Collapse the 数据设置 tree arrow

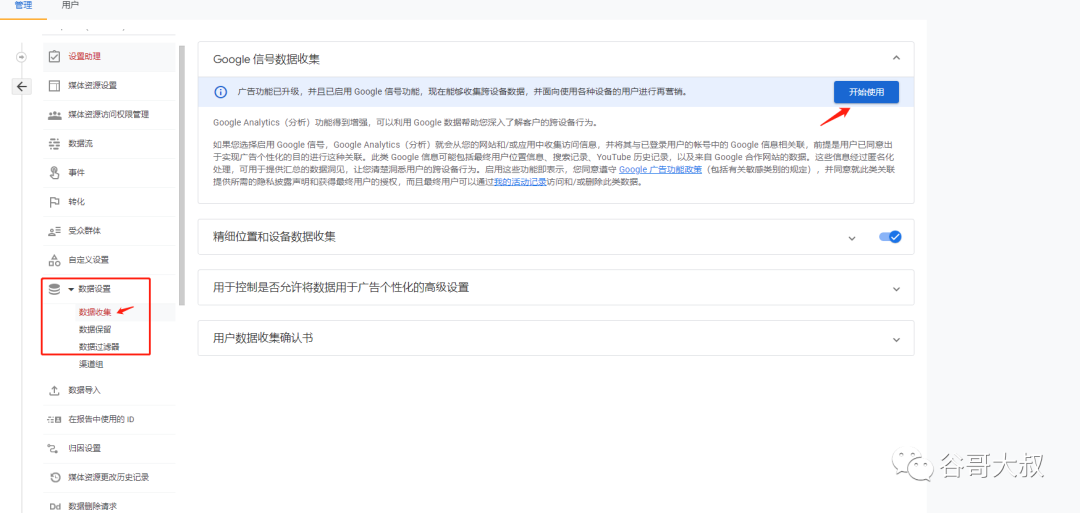pyautogui.click(x=71, y=289)
